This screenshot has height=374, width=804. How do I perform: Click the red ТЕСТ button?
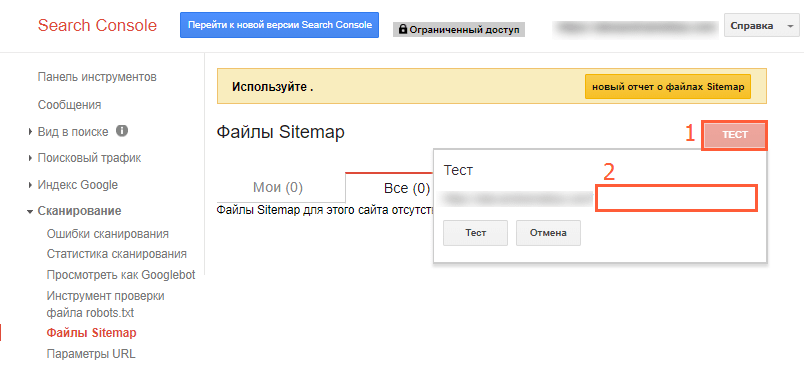click(735, 135)
